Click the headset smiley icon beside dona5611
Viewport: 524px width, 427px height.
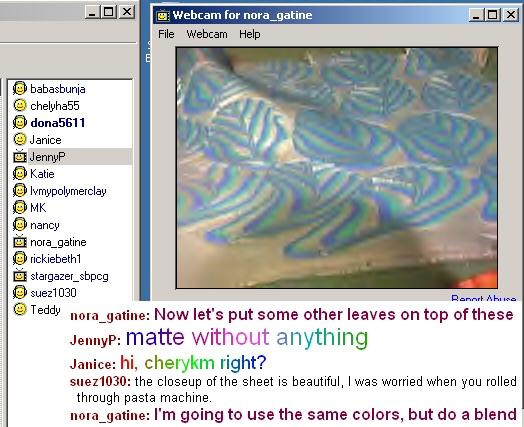pos(20,122)
